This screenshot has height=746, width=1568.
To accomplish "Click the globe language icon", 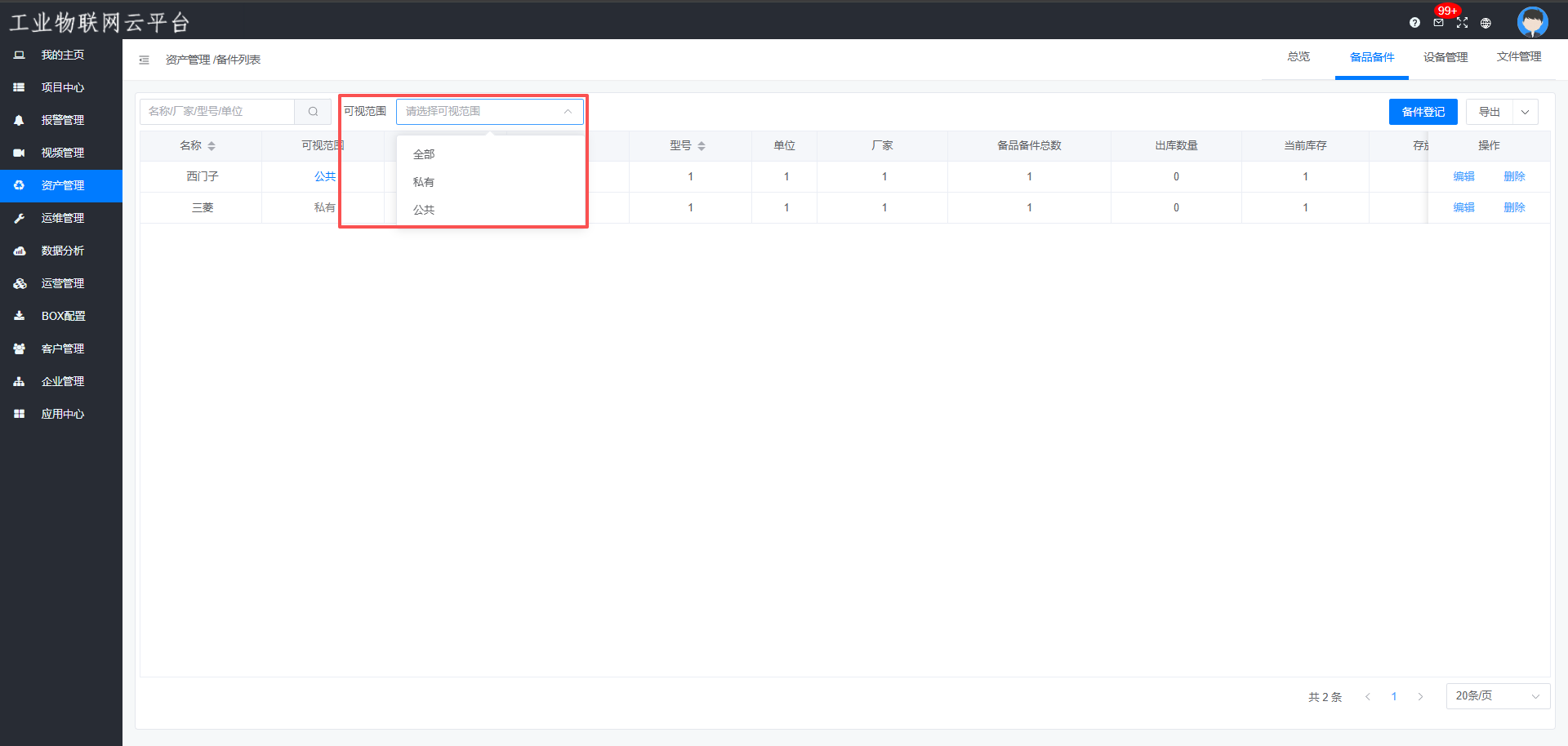I will tap(1486, 23).
